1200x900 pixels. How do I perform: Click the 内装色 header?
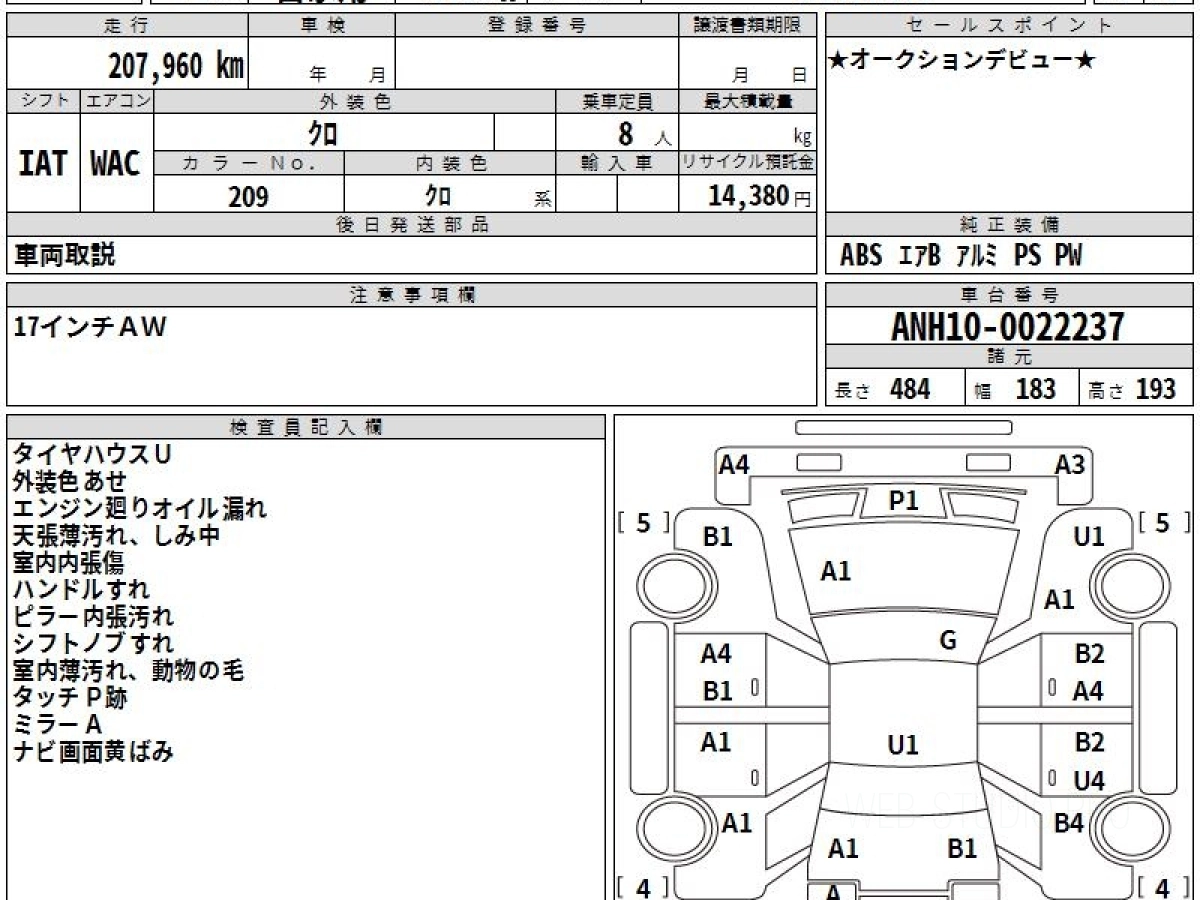pyautogui.click(x=451, y=163)
